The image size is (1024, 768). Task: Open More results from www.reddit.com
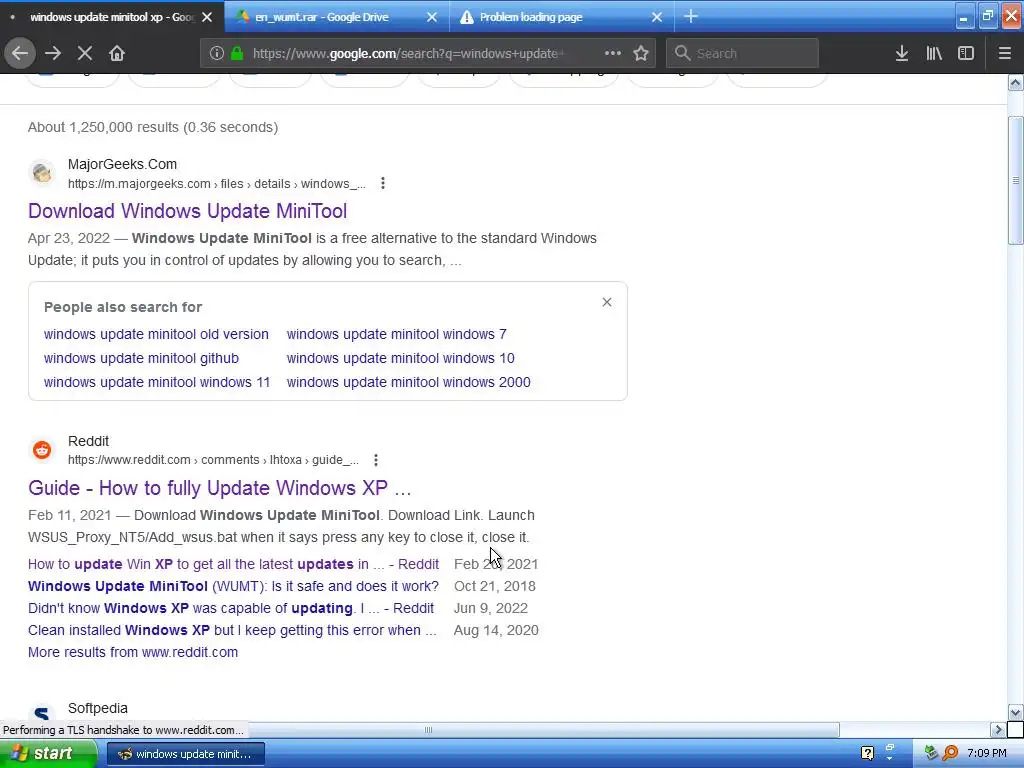(x=133, y=652)
